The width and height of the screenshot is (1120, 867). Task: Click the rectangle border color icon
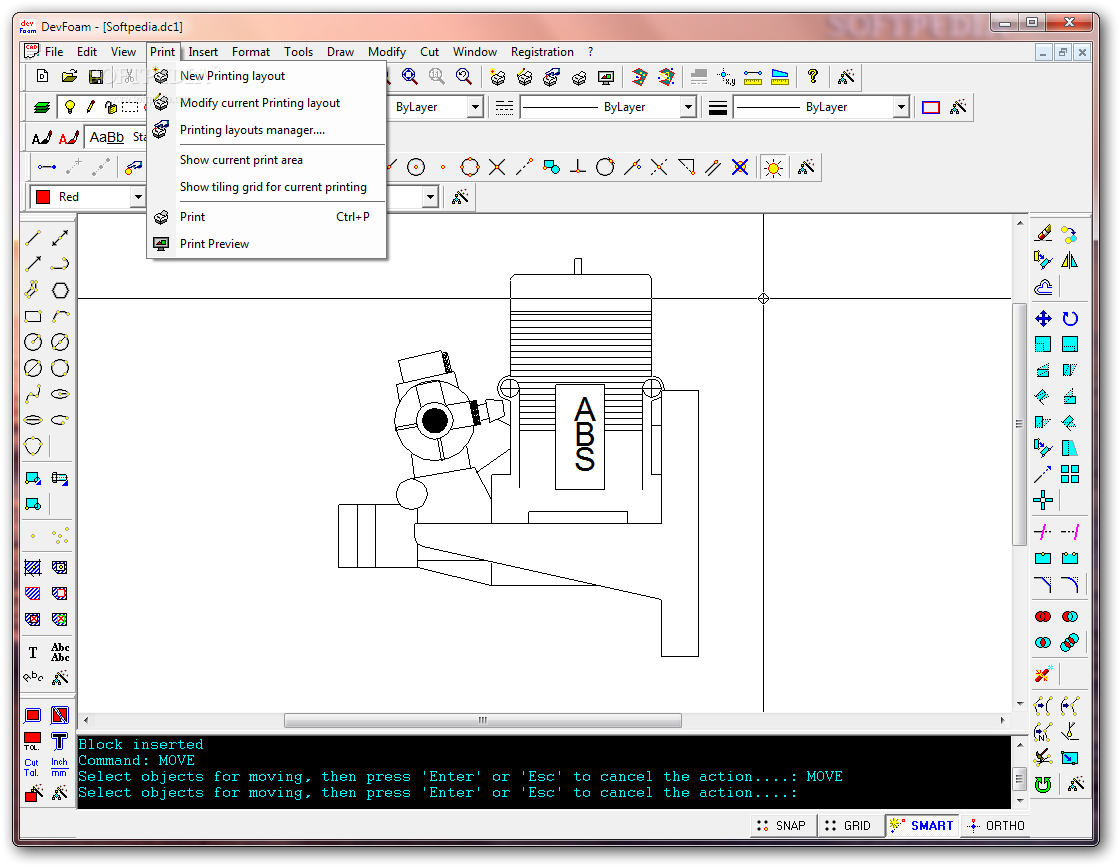pyautogui.click(x=930, y=107)
